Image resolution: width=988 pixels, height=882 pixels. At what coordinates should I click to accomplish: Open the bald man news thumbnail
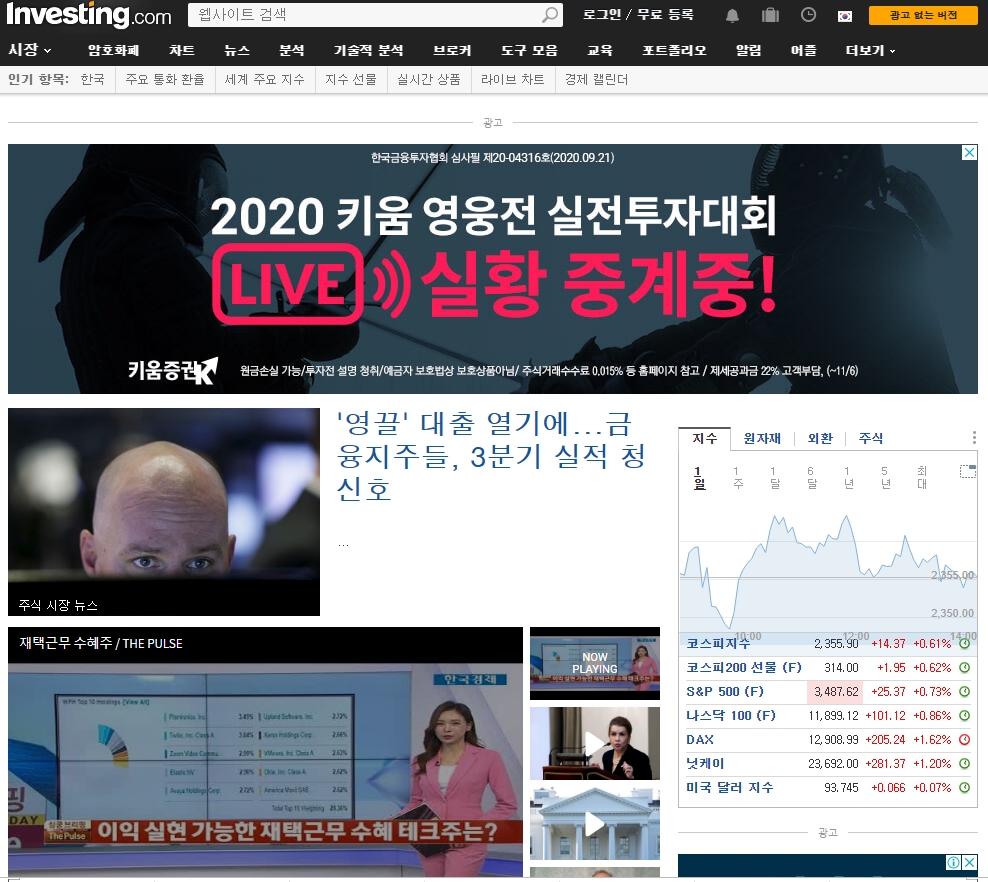click(164, 512)
